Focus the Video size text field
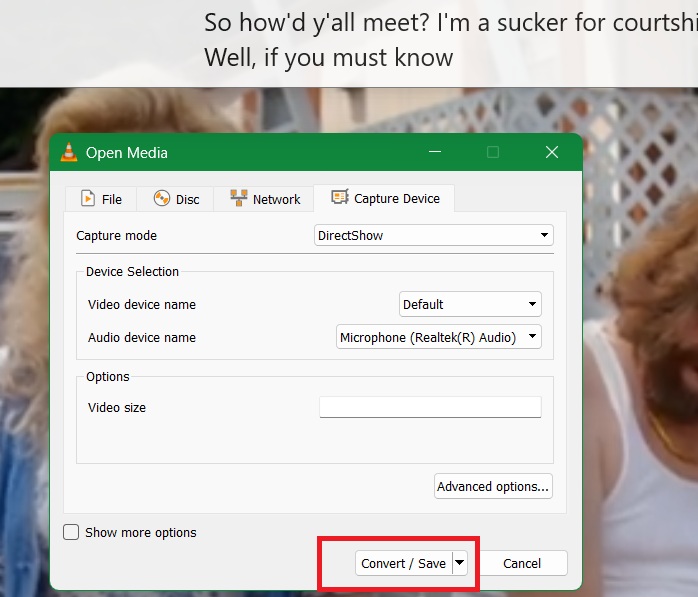Viewport: 698px width, 597px height. click(x=430, y=407)
